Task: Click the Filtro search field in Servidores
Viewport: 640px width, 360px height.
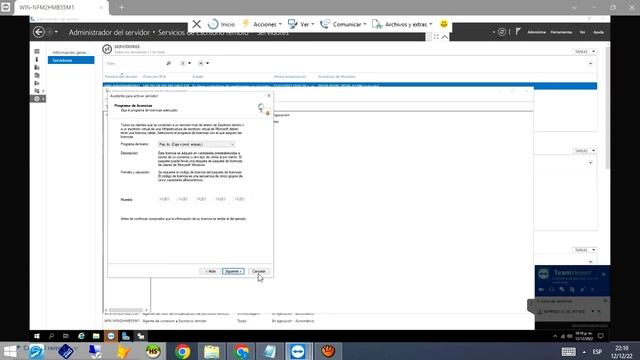Action: pos(135,64)
